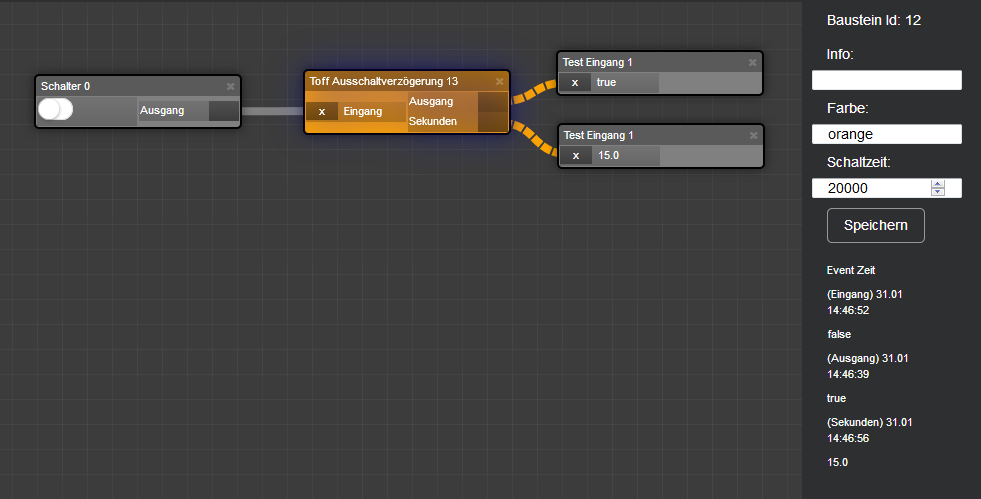The image size is (981, 499).
Task: Click the Event Zeit label
Action: (851, 270)
